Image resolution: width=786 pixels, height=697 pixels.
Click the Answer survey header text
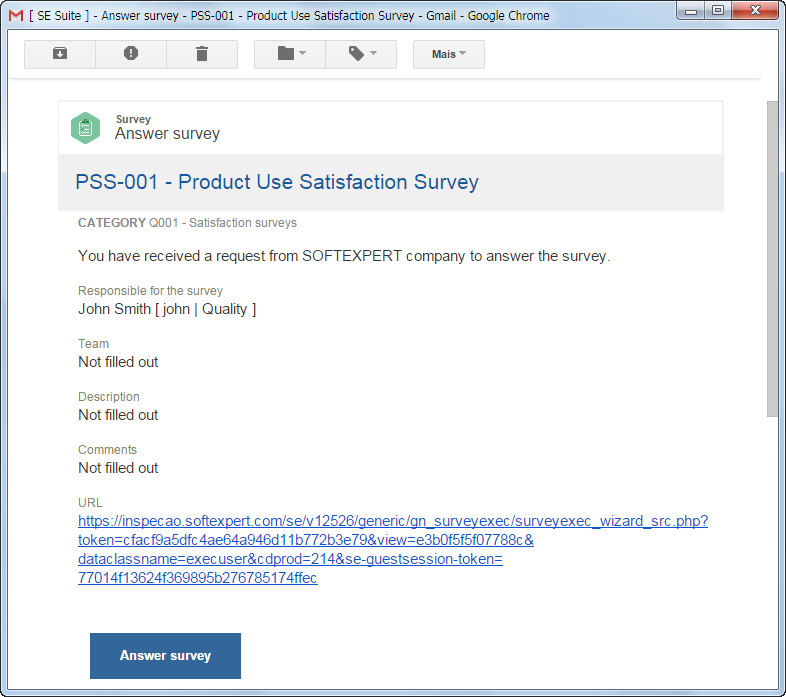coord(167,133)
